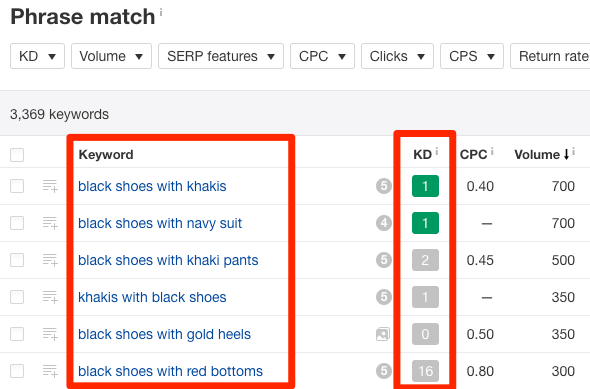This screenshot has width=590, height=389.
Task: Click the info icon next to Phrase match
Action: pos(161,12)
